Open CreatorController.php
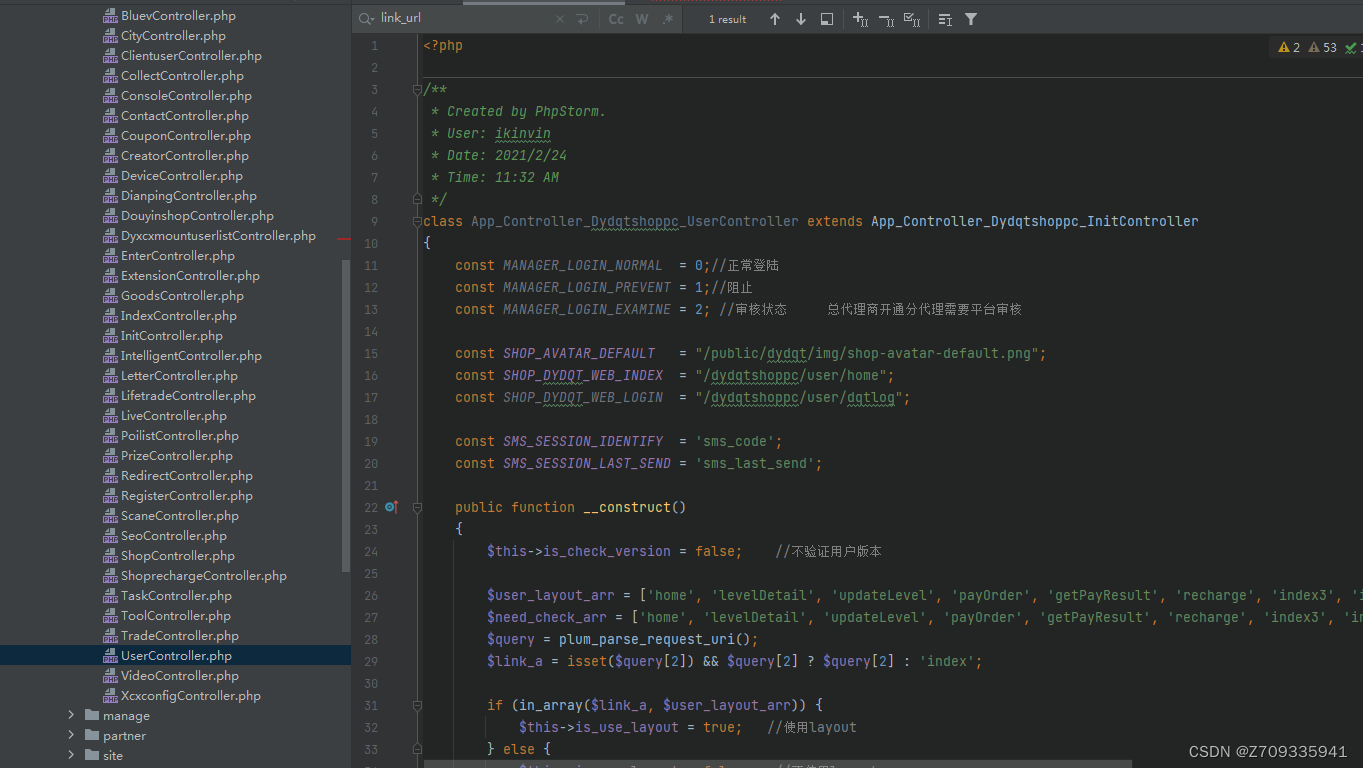The width and height of the screenshot is (1363, 768). pos(175,156)
